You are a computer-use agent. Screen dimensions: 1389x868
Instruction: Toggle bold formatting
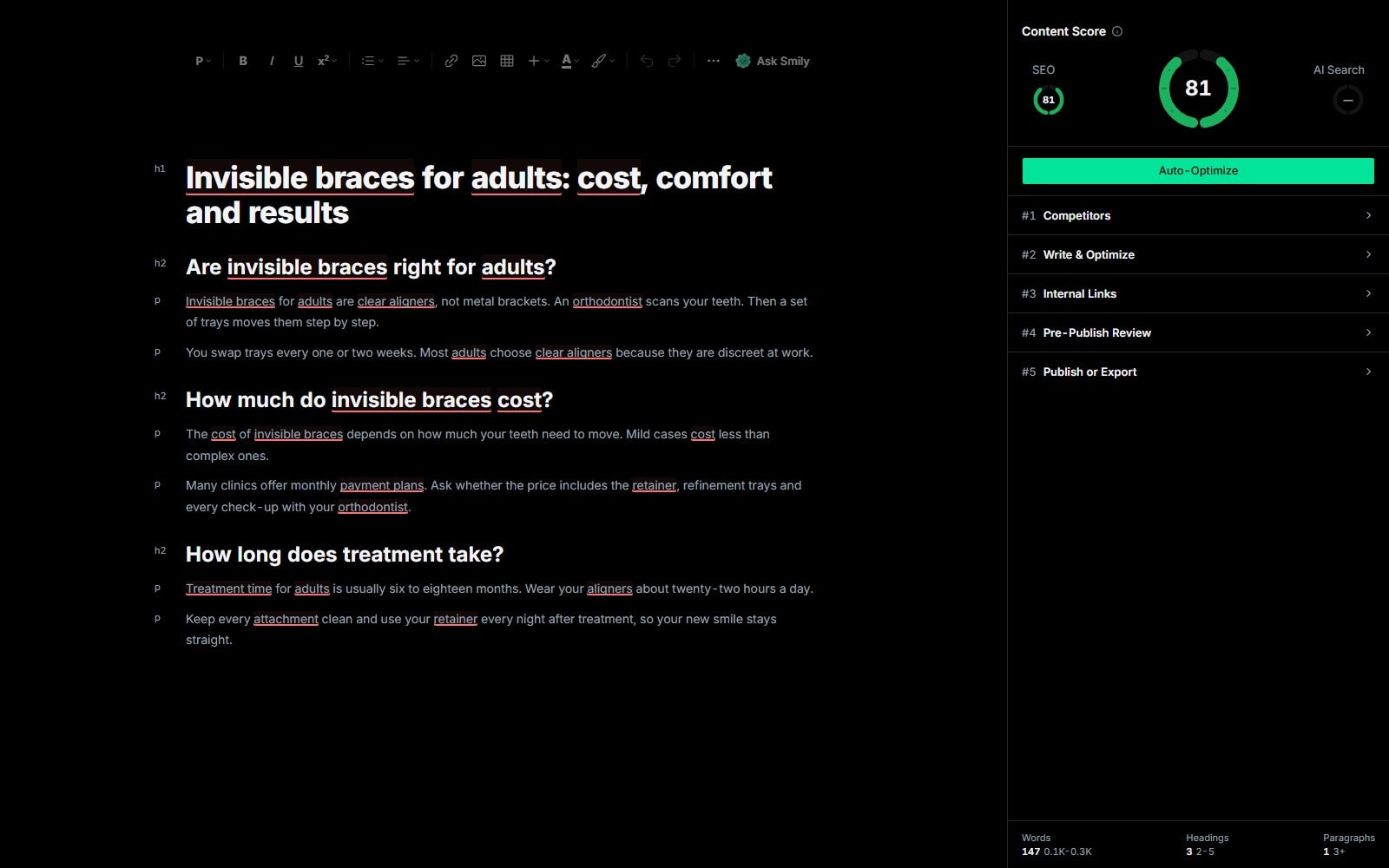tap(243, 61)
